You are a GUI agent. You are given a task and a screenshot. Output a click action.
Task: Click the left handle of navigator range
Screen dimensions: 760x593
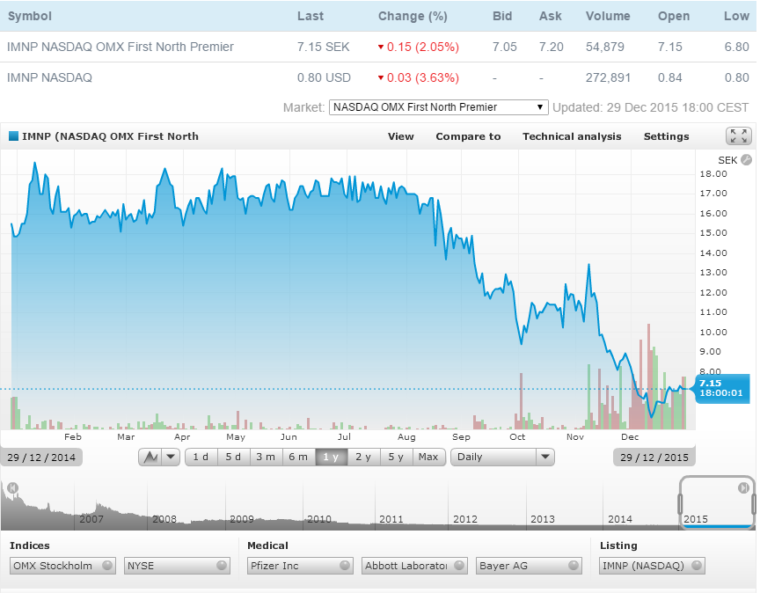pyautogui.click(x=680, y=504)
